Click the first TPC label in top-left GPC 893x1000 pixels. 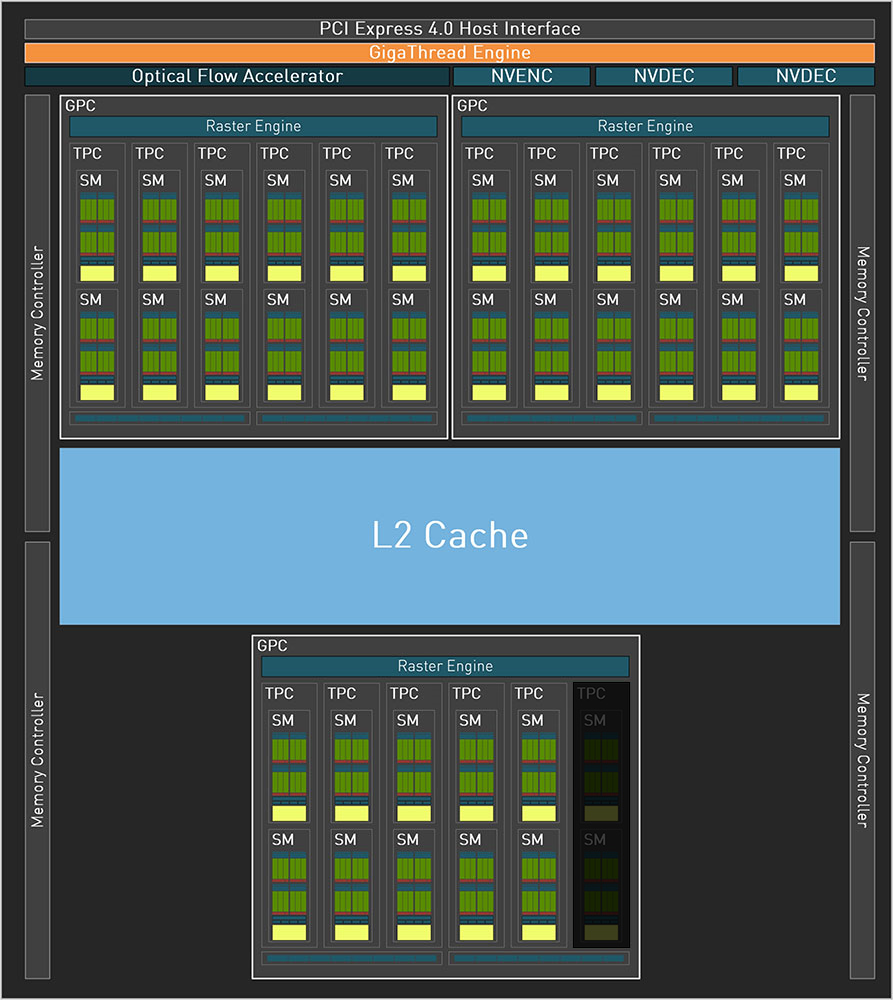pos(87,154)
